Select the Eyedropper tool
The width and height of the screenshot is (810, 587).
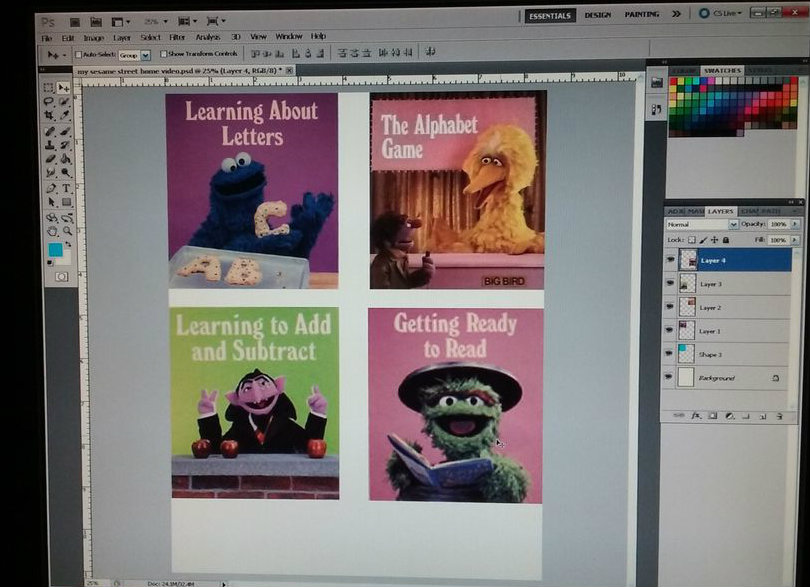65,115
